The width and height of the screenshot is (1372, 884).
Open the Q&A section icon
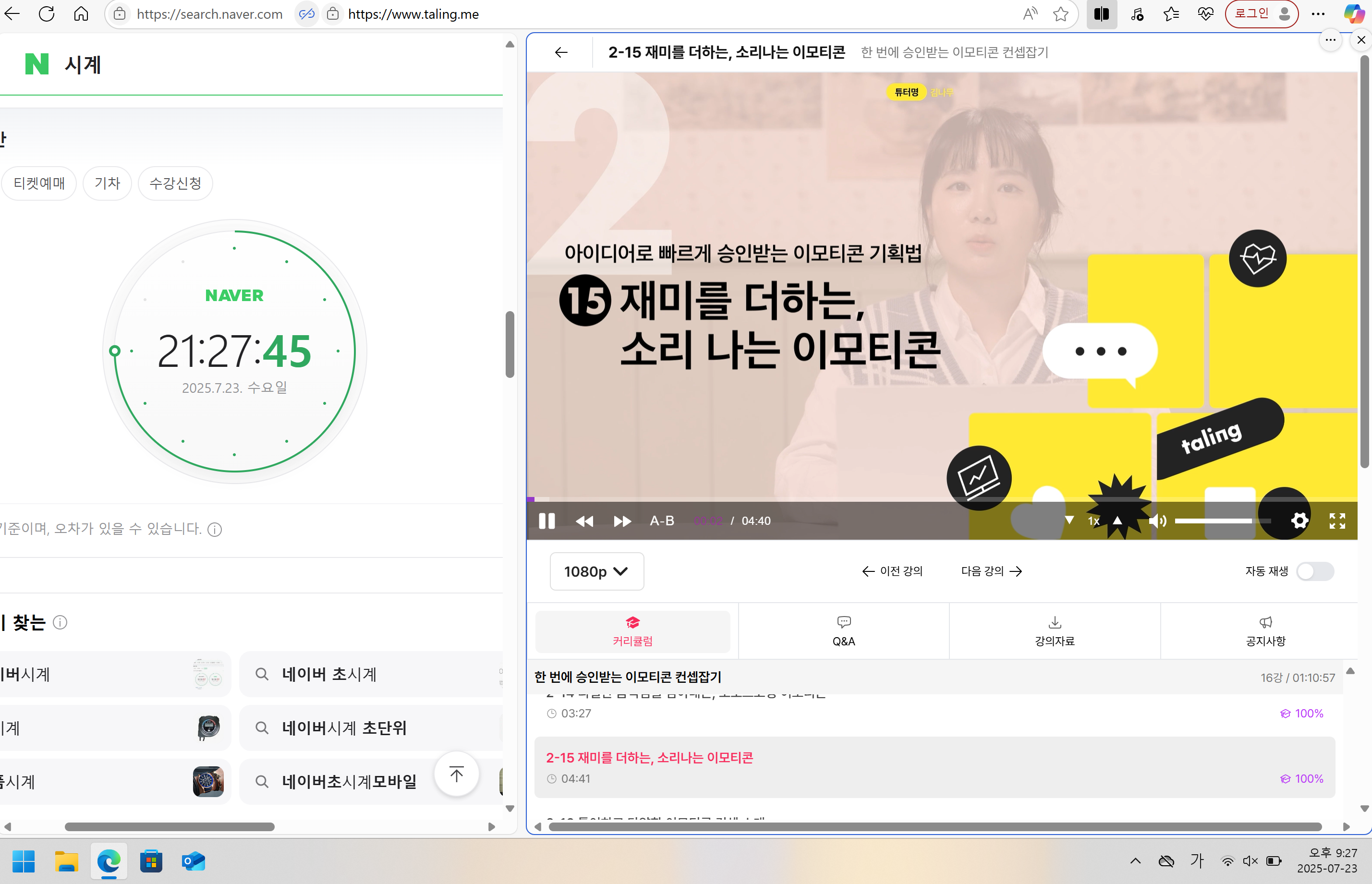(844, 622)
